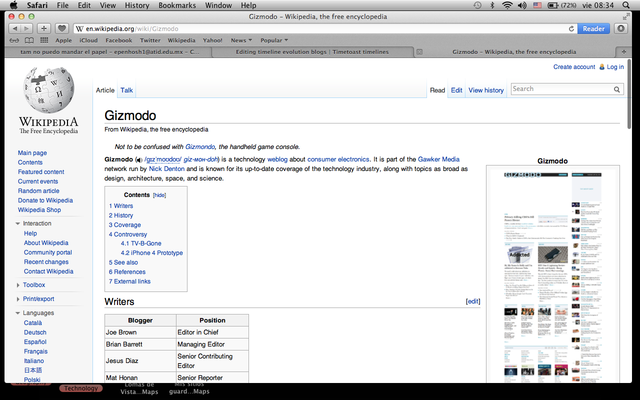This screenshot has width=640, height=400.
Task: Open Random article in sidebar
Action: pyautogui.click(x=38, y=191)
